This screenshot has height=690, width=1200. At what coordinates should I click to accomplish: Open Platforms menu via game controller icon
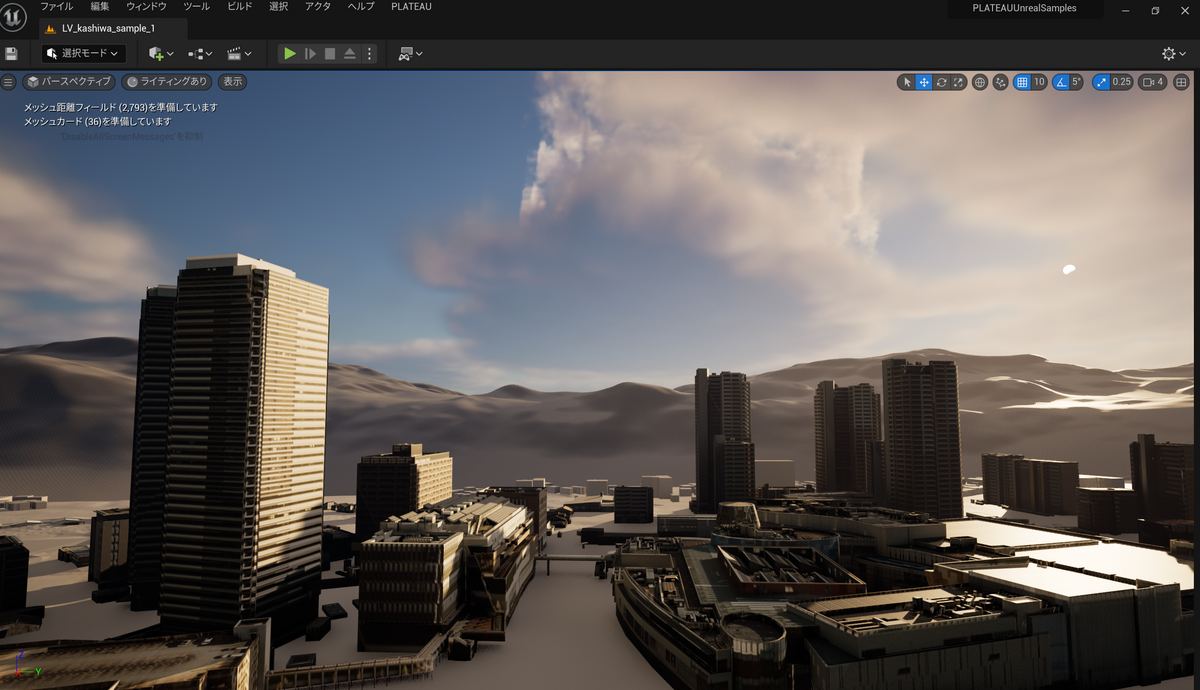click(407, 53)
